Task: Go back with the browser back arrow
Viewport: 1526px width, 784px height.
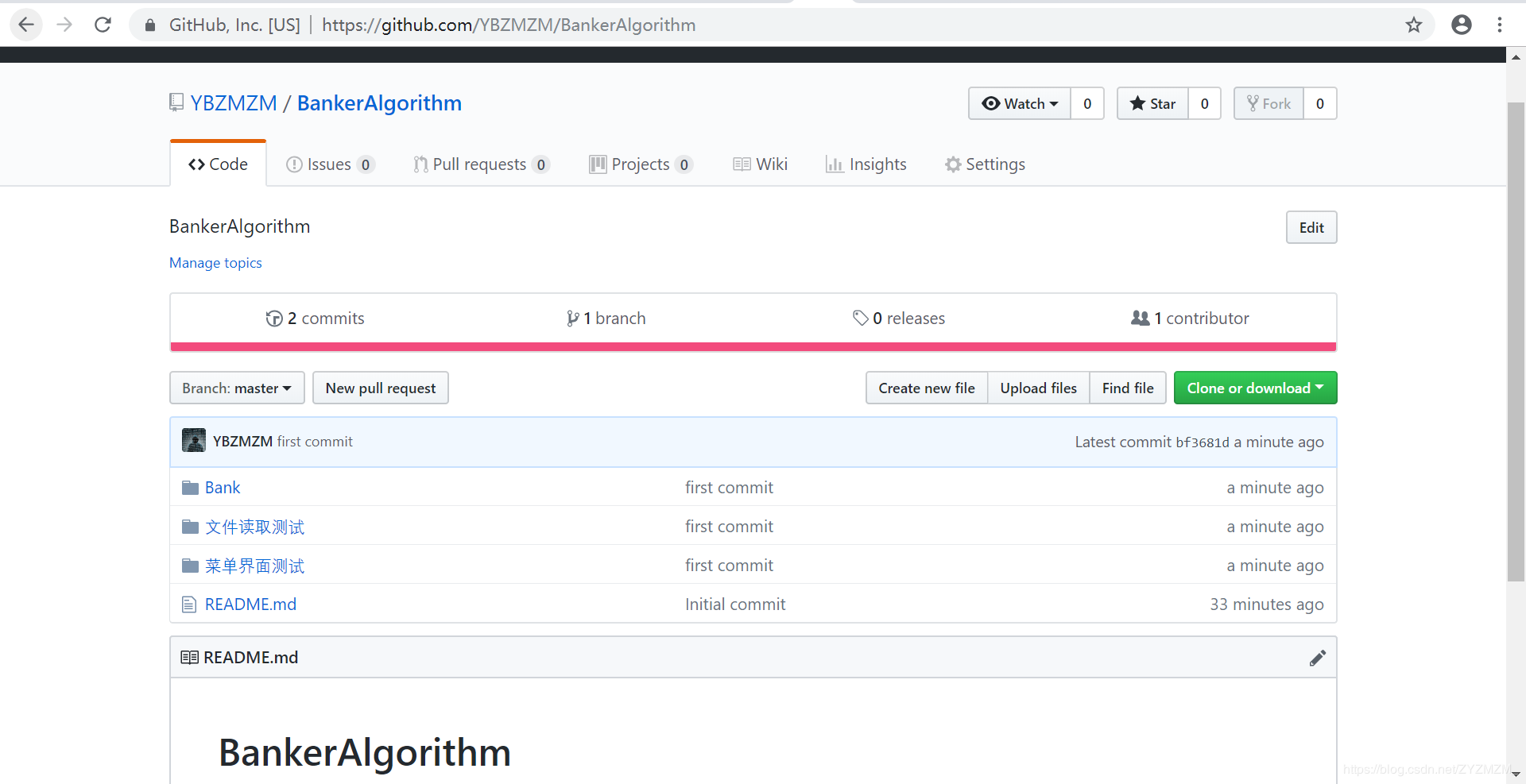Action: pos(26,25)
